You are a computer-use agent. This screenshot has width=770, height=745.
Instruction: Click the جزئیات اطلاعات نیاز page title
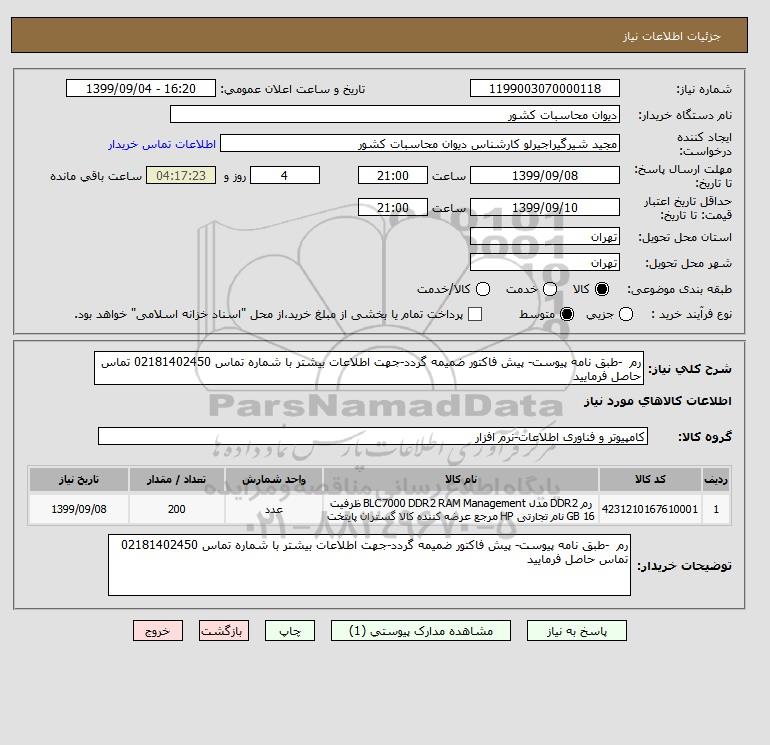(x=671, y=36)
